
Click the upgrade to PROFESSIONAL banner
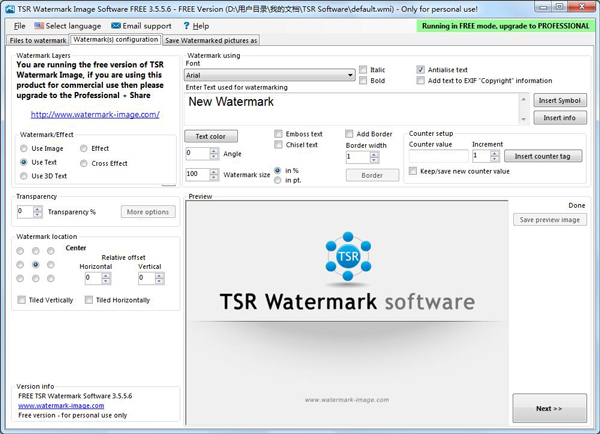pos(505,26)
